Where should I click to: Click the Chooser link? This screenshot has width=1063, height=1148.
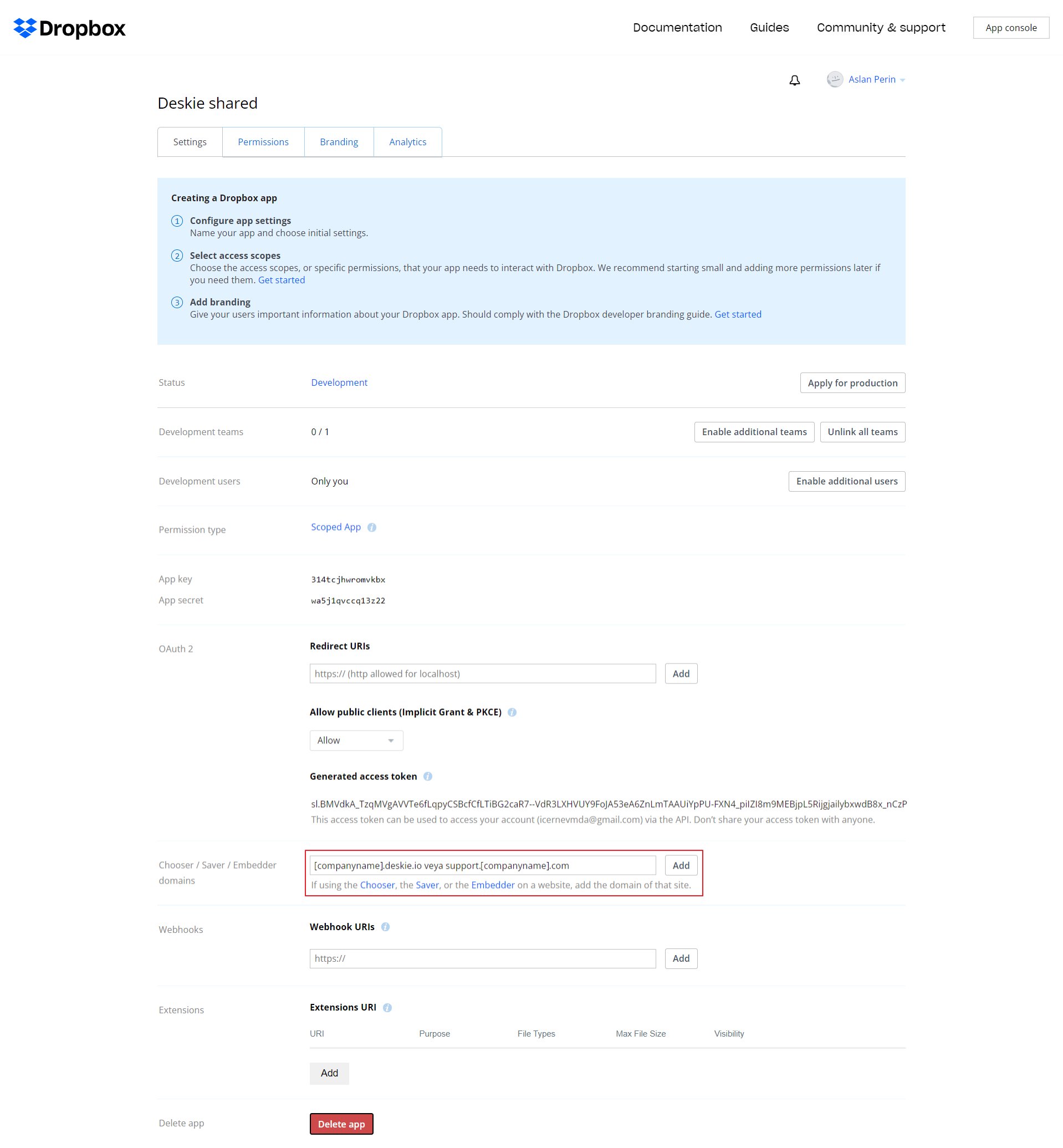[377, 885]
